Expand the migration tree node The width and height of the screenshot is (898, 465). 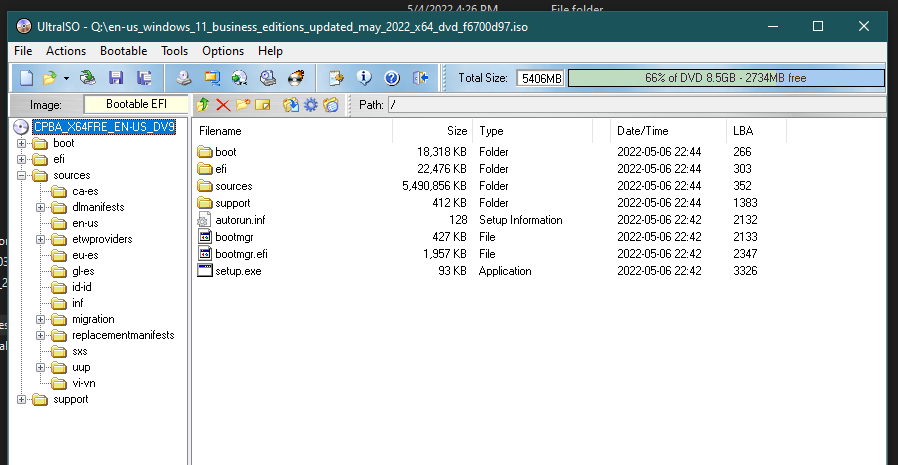(x=40, y=320)
